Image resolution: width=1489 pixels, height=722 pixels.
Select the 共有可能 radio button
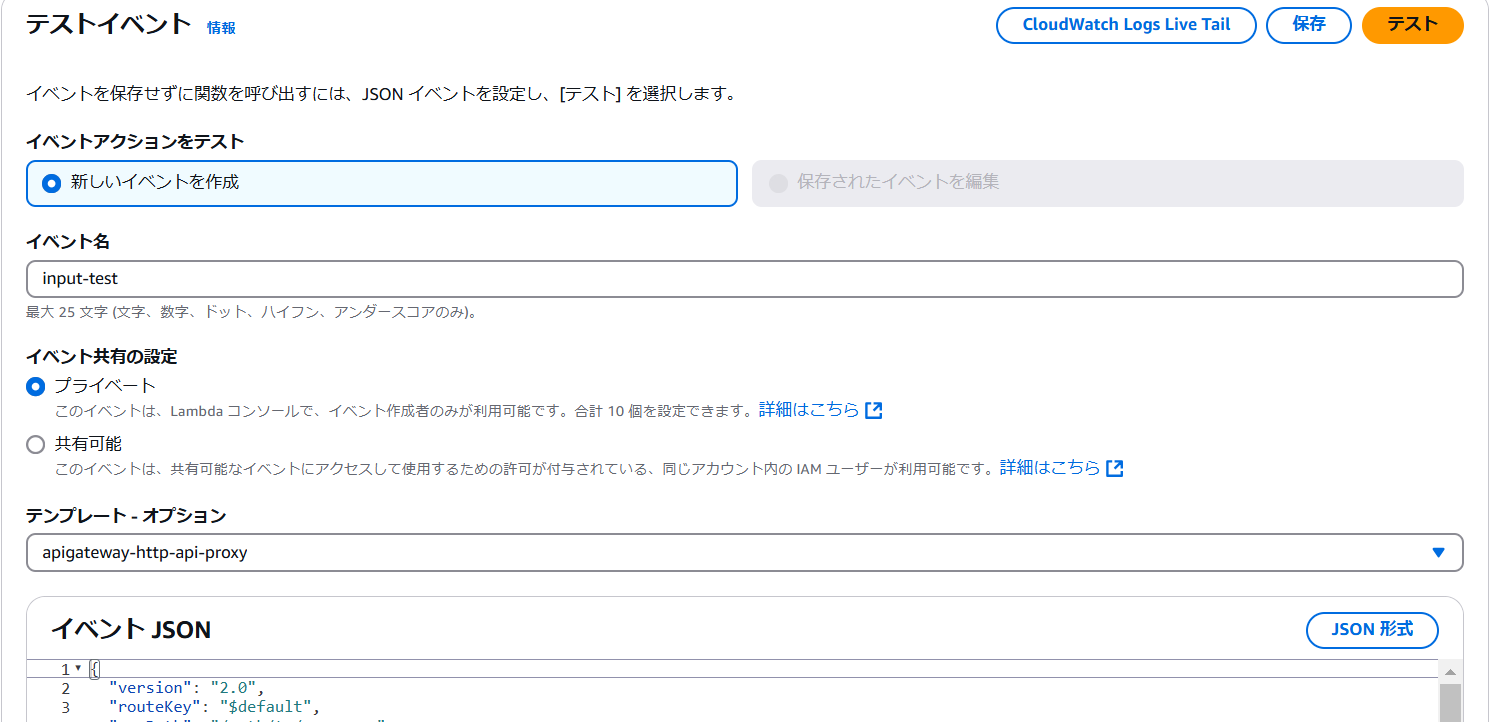[x=35, y=444]
